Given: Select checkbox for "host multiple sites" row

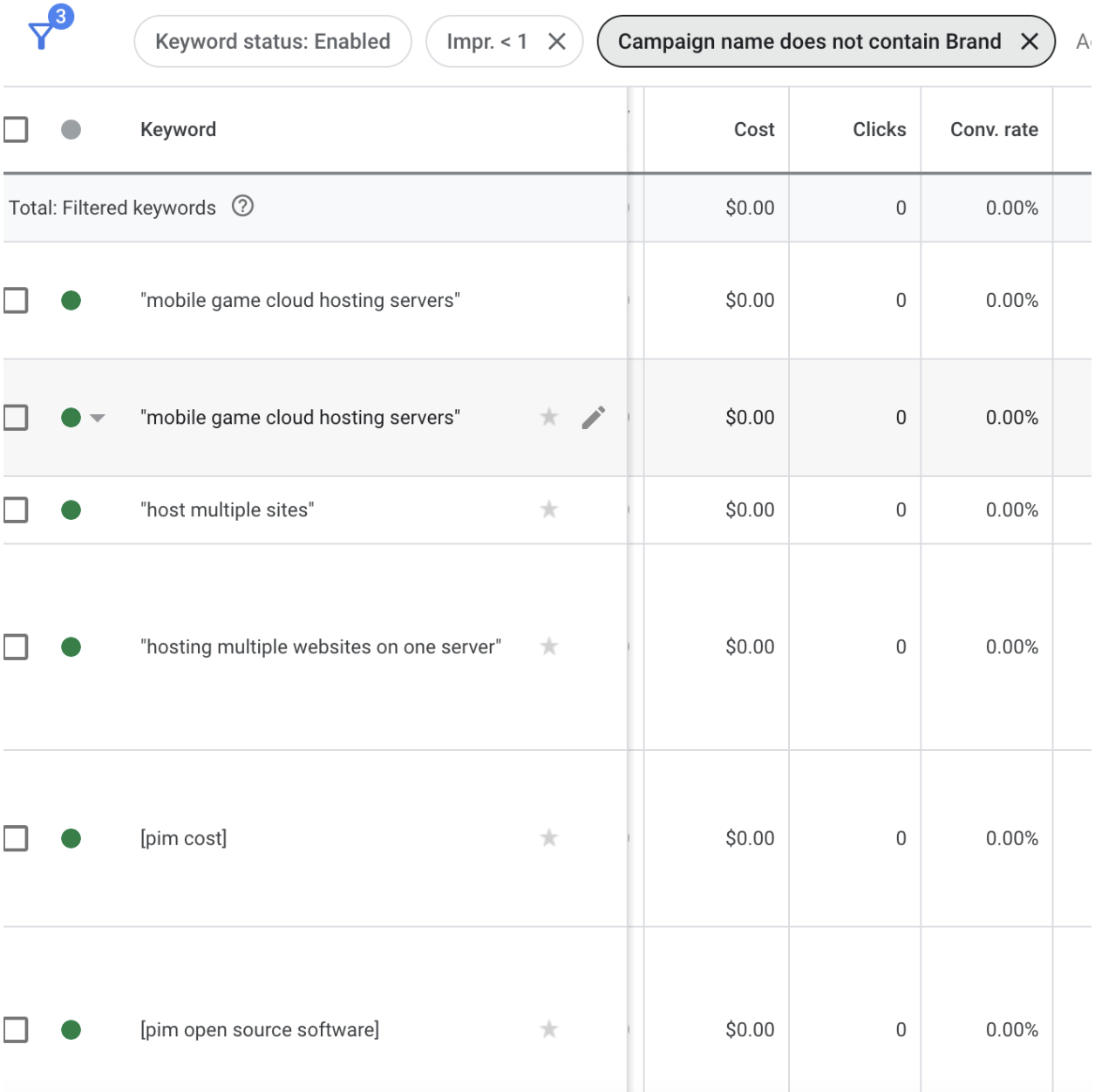Looking at the screenshot, I should [16, 509].
